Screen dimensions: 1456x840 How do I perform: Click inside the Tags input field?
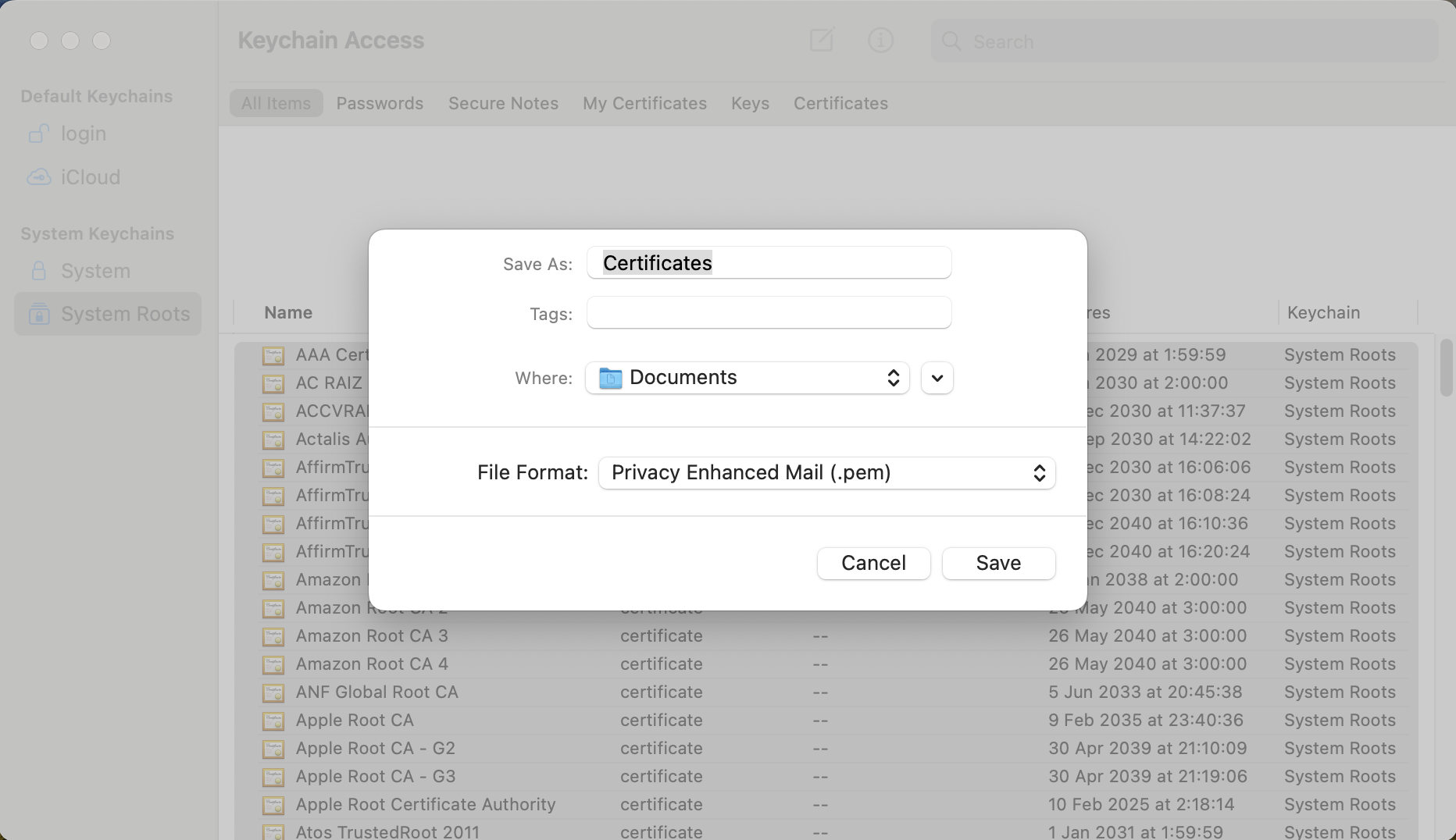(x=769, y=312)
